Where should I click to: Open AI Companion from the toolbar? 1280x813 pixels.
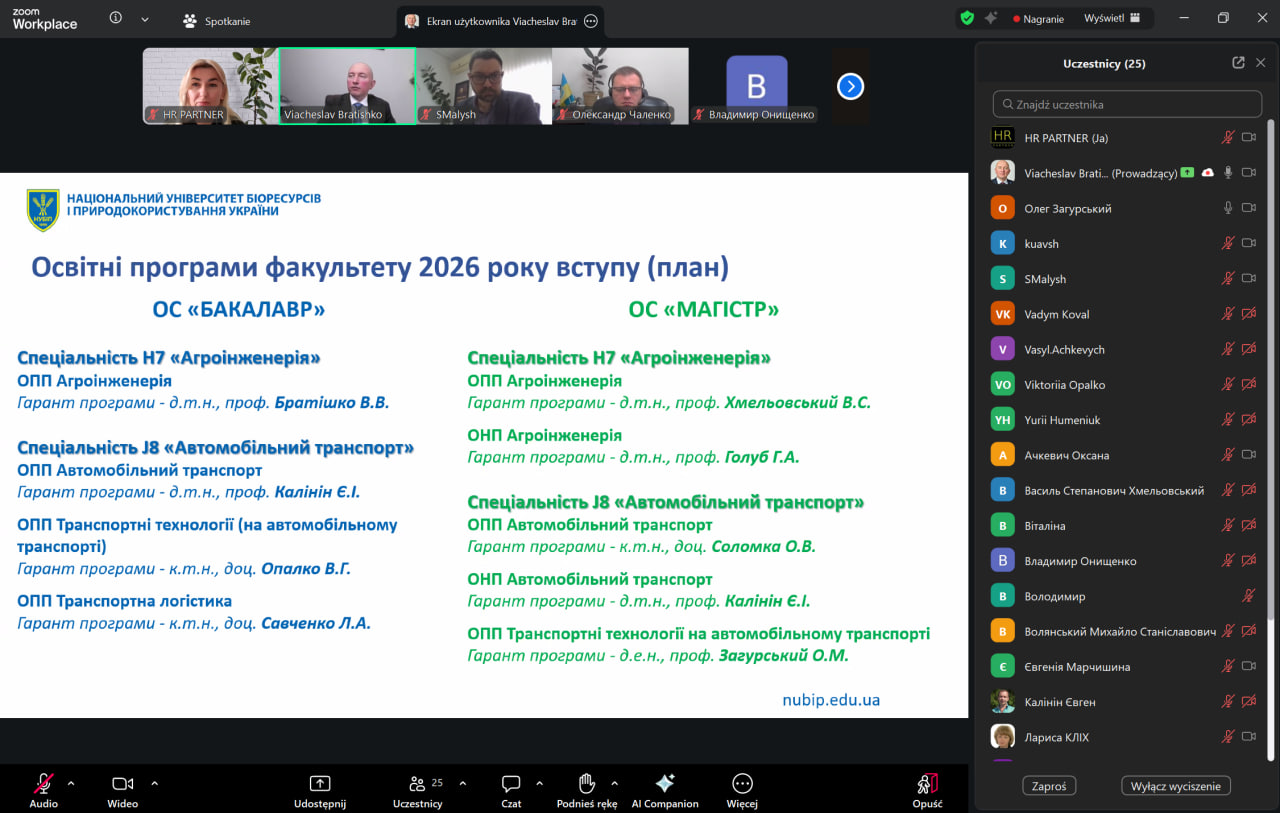(665, 784)
